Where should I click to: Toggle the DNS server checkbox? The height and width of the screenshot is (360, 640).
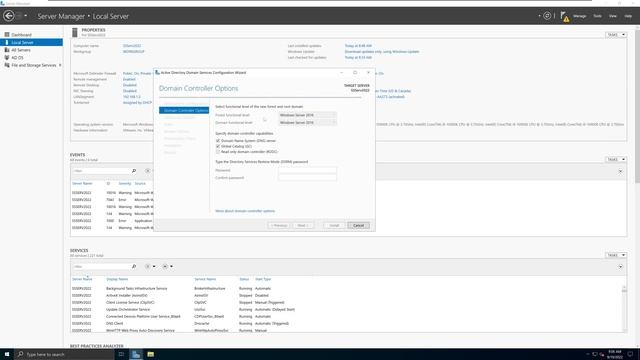click(218, 140)
